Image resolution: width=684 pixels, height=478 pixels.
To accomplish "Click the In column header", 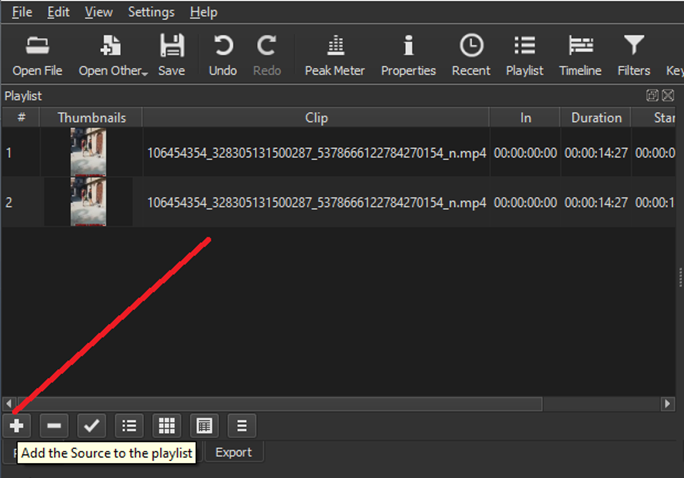I will pos(525,118).
